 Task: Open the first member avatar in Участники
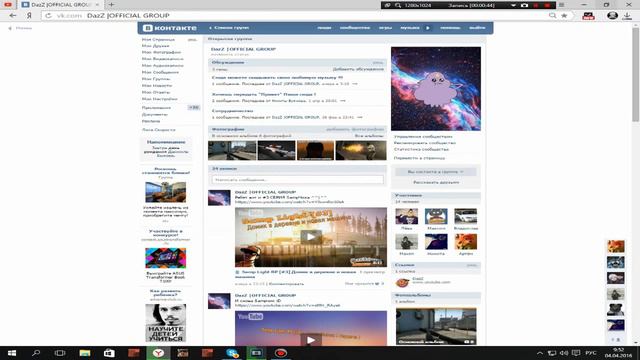[x=406, y=216]
